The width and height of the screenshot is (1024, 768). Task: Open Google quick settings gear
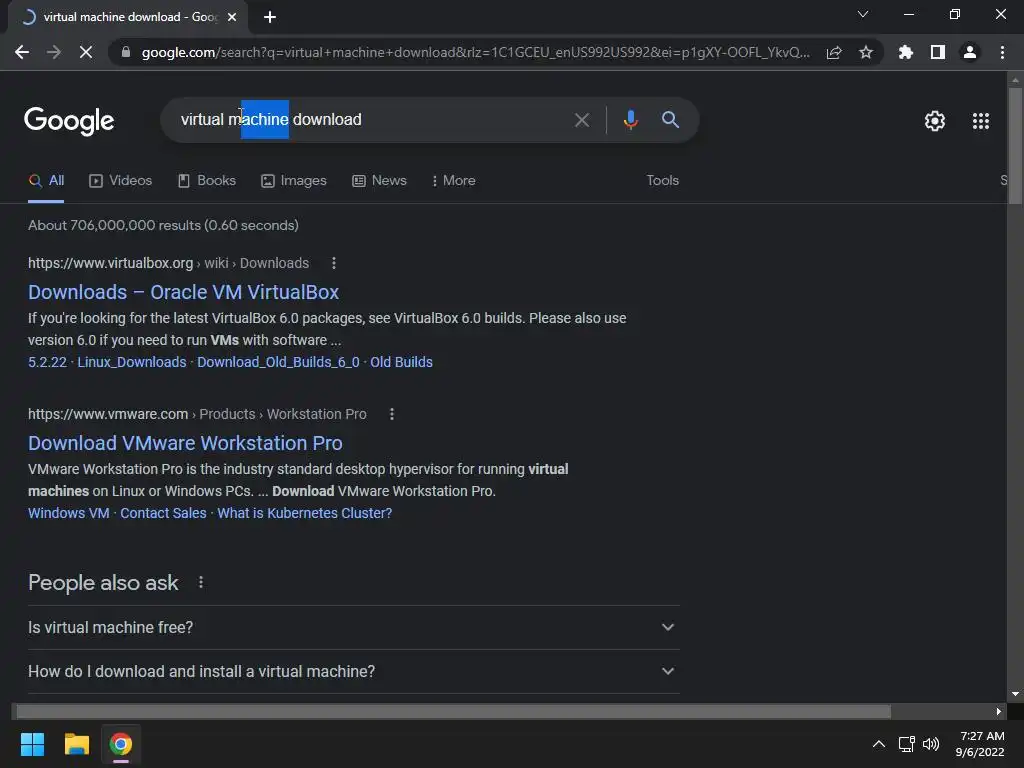[935, 121]
